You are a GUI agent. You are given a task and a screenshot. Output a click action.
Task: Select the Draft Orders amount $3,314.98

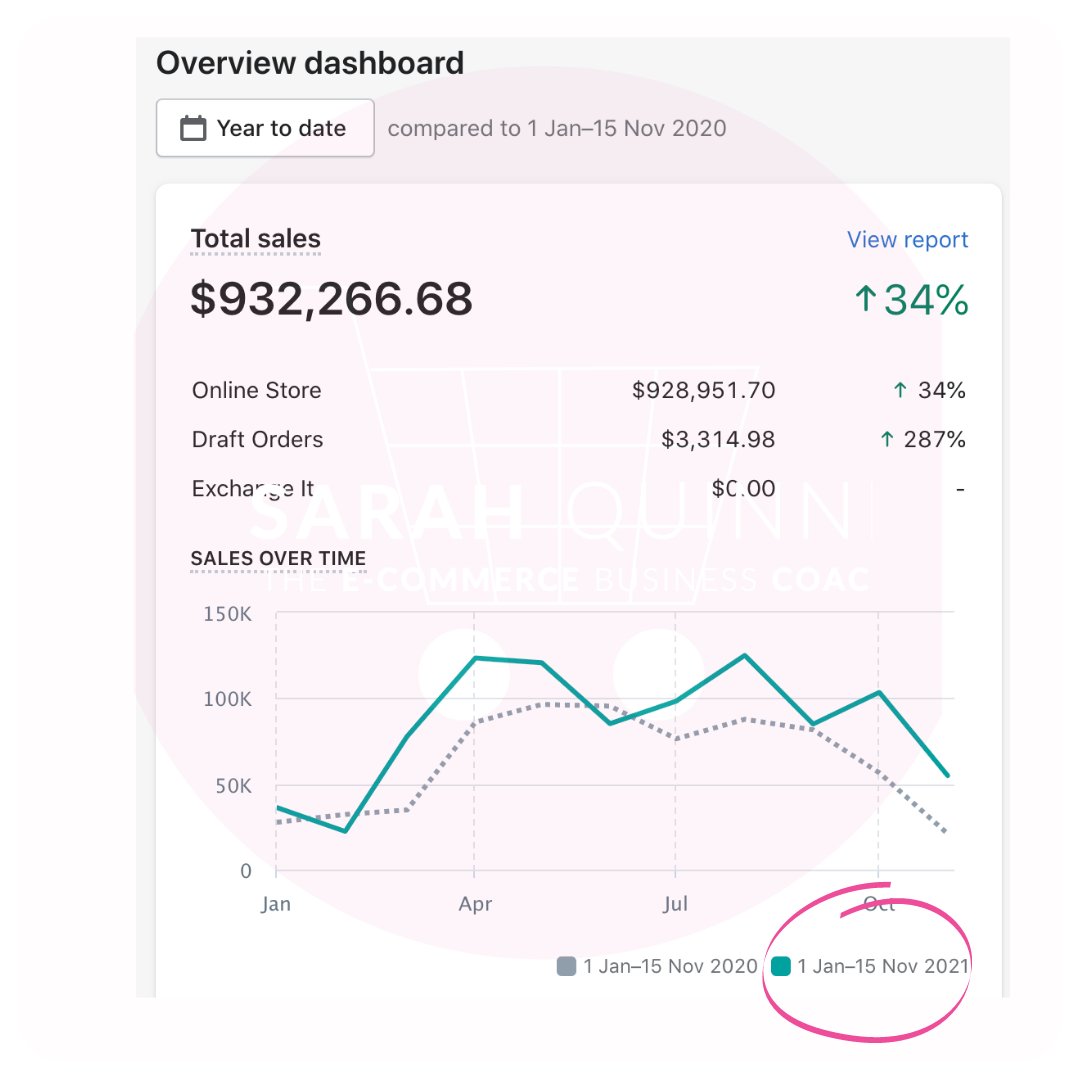(x=718, y=439)
